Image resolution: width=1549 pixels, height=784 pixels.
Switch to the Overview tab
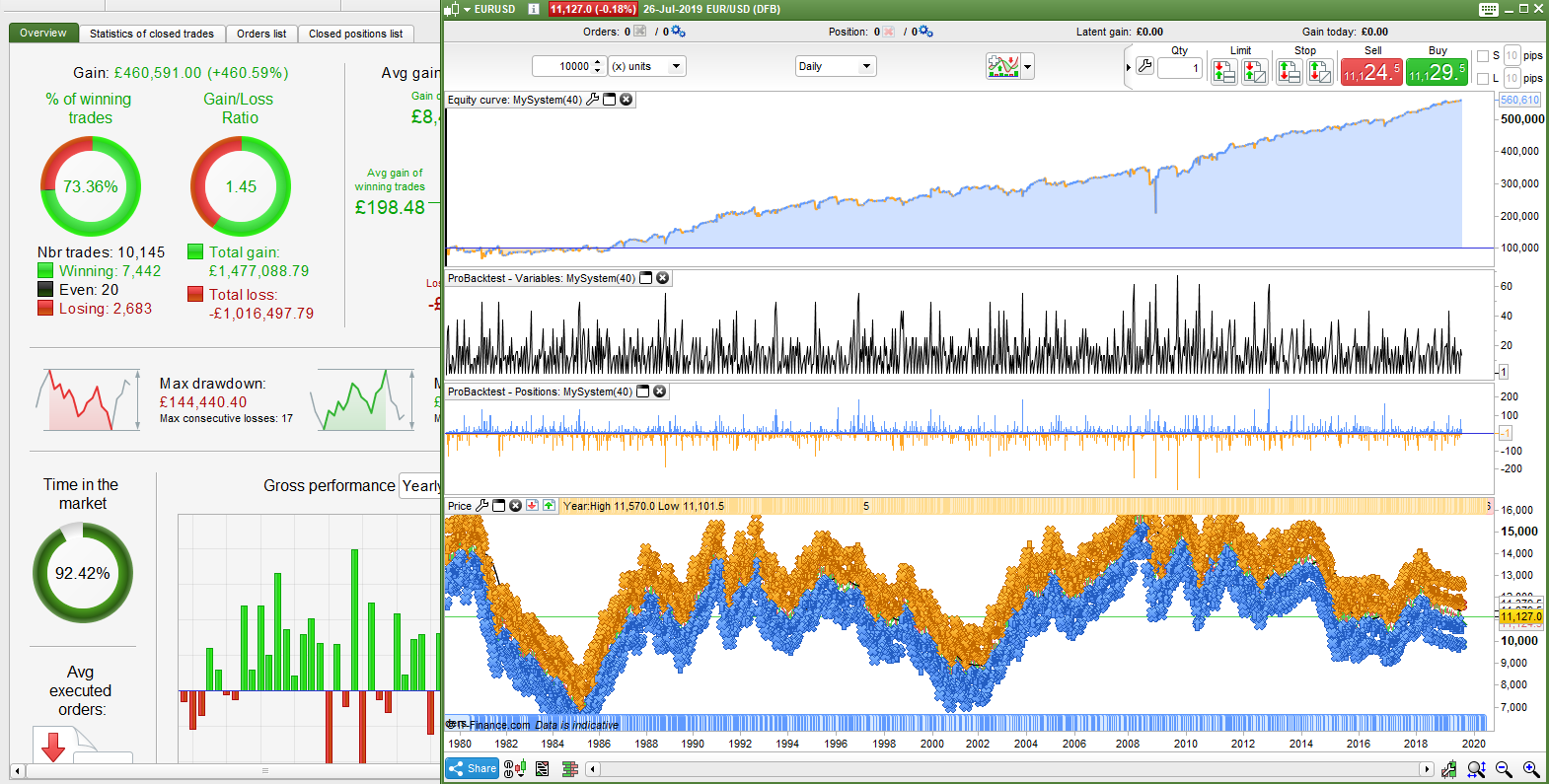[x=43, y=33]
